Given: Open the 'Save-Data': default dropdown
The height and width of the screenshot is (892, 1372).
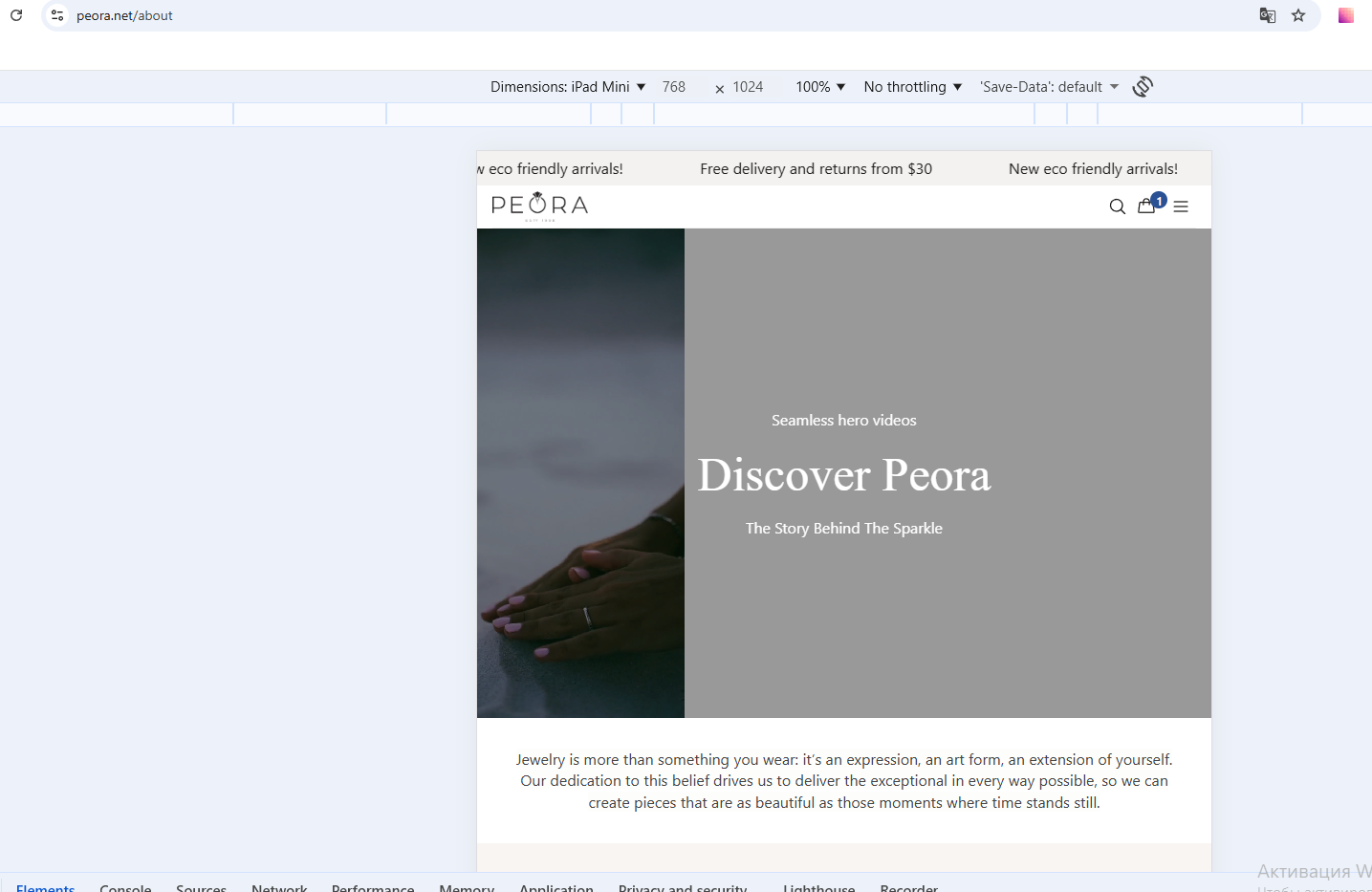Looking at the screenshot, I should point(1049,87).
